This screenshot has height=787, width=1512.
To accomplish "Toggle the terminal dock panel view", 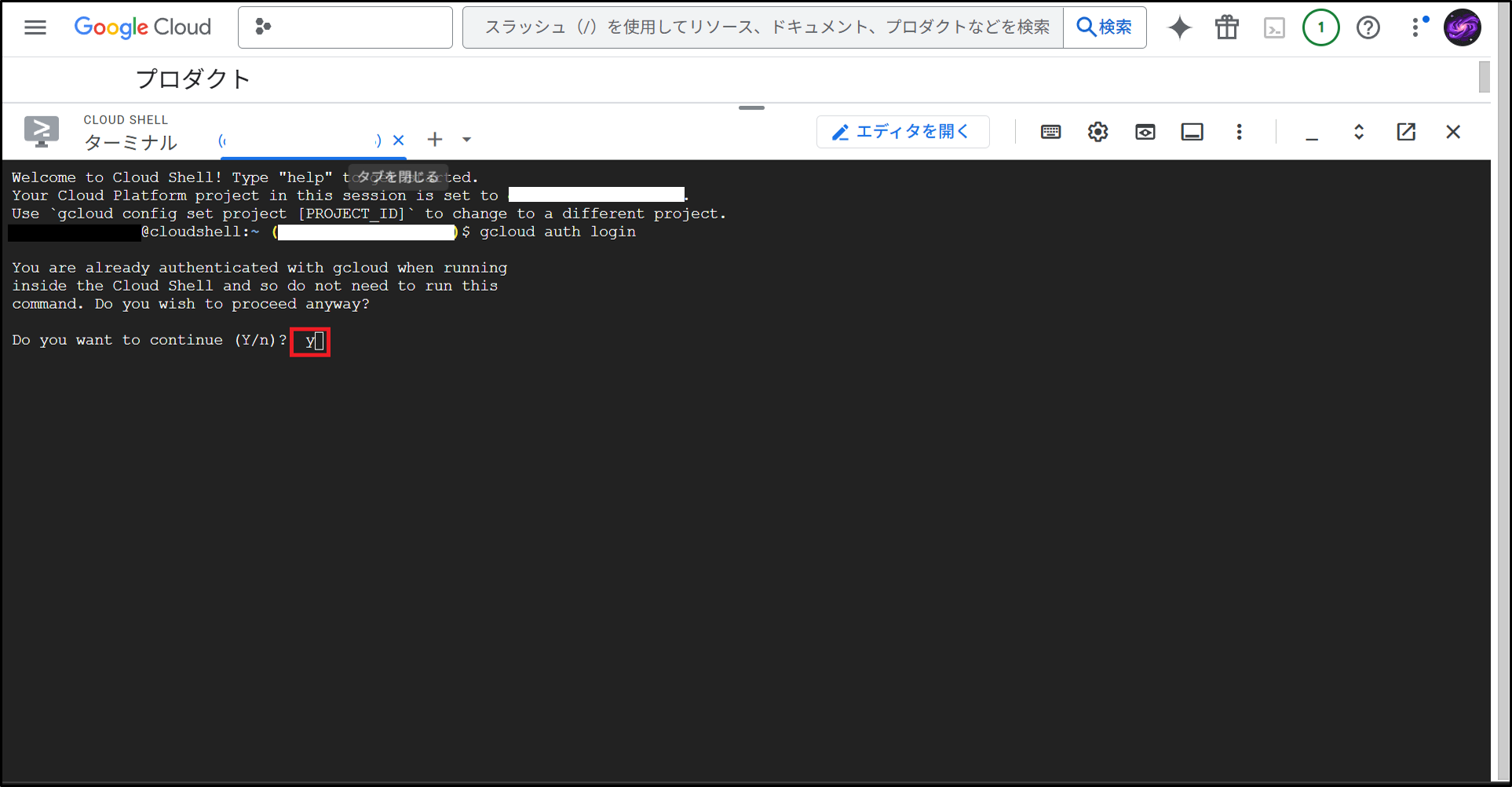I will pyautogui.click(x=1192, y=131).
